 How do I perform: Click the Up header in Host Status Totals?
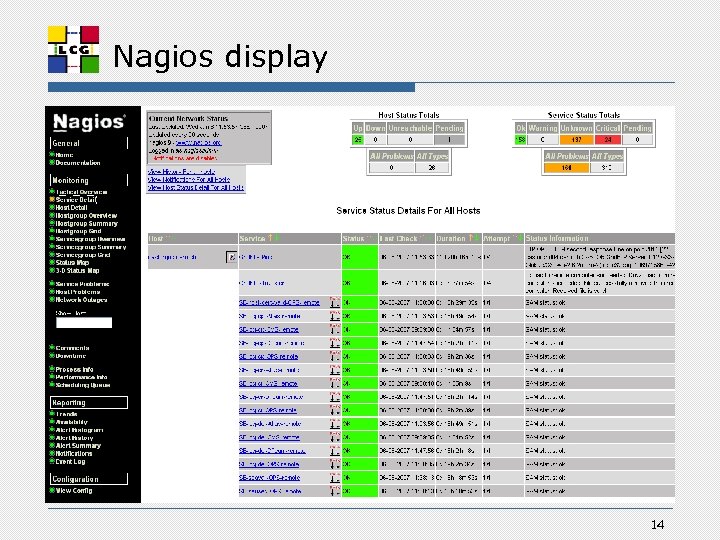(358, 128)
